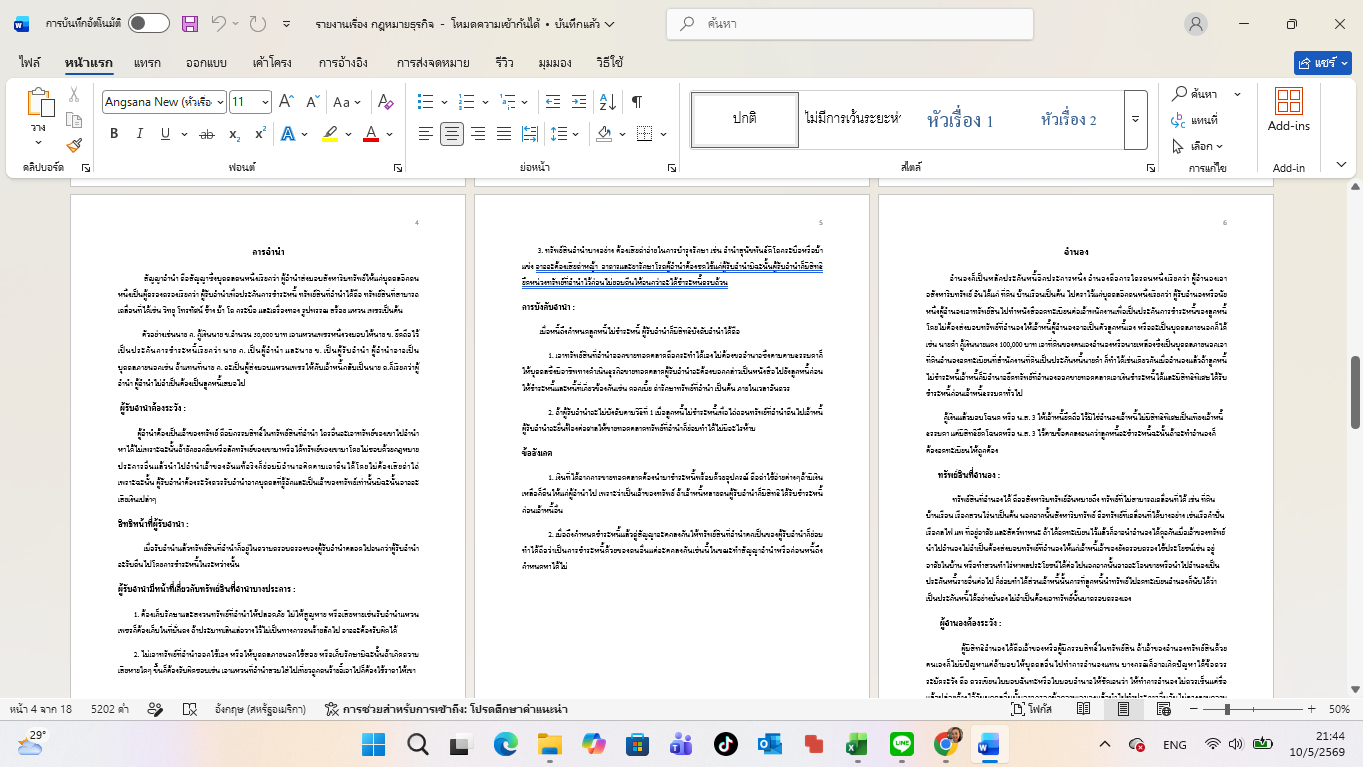Open the font name dropdown Angsana New
The height and width of the screenshot is (767, 1363).
(x=219, y=102)
